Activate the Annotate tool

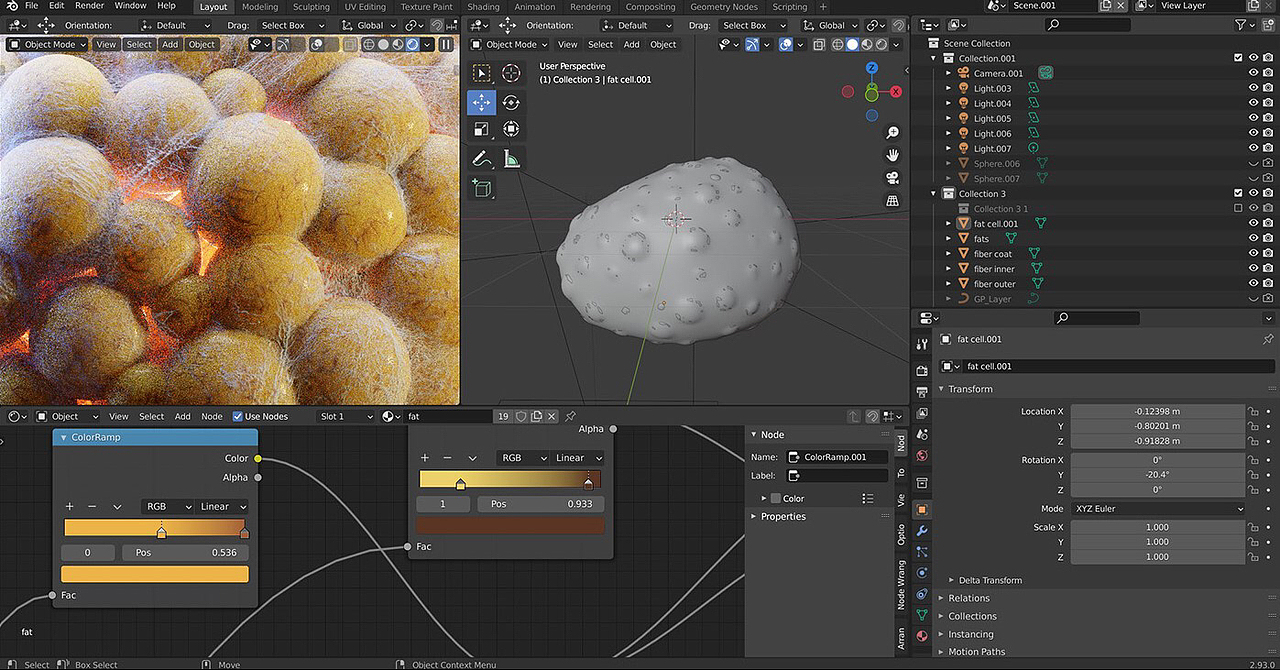481,158
